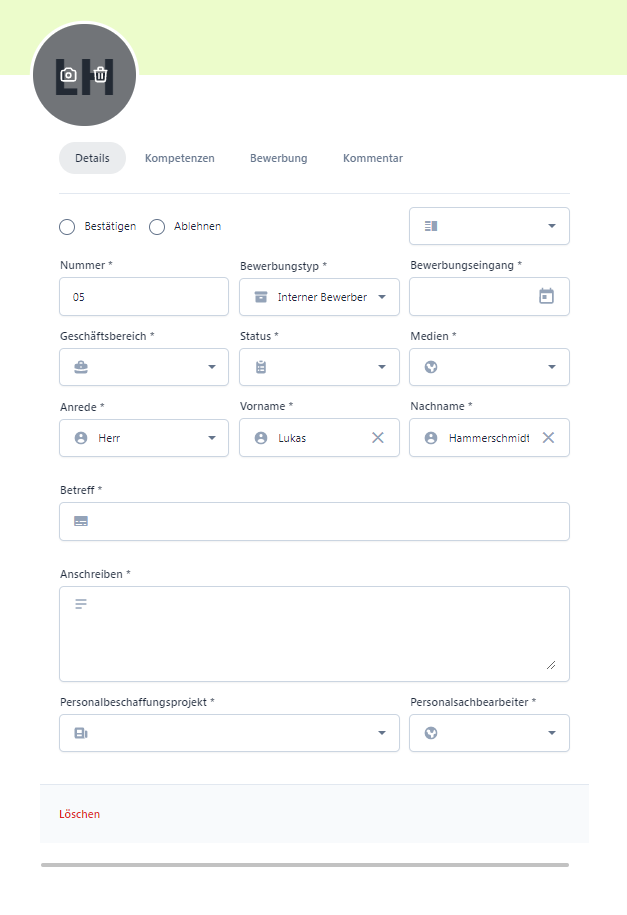Click into the Nummer input field

pyautogui.click(x=144, y=297)
